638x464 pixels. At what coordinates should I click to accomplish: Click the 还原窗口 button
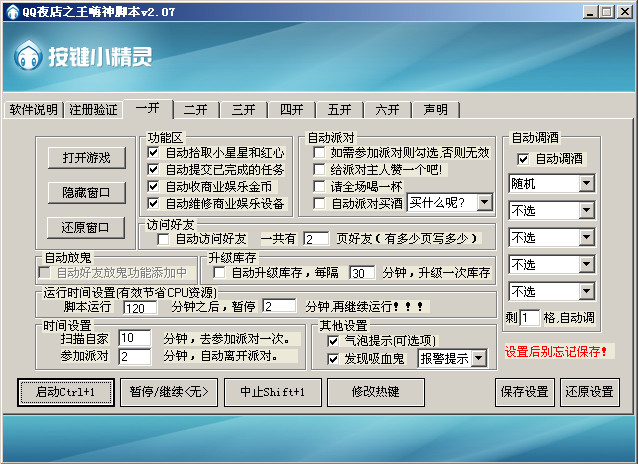click(x=86, y=228)
